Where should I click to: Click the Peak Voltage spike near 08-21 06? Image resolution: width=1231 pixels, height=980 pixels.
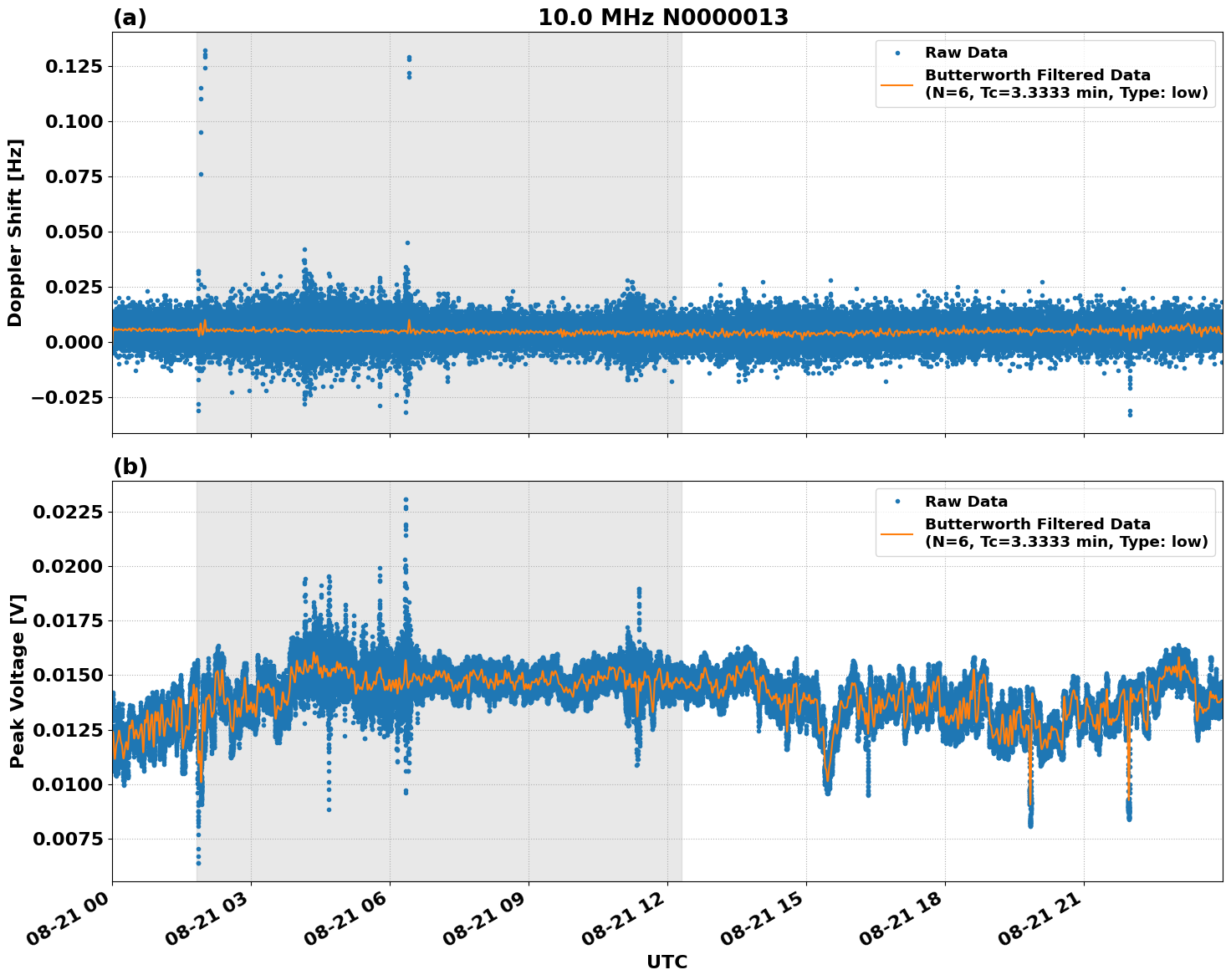(406, 500)
